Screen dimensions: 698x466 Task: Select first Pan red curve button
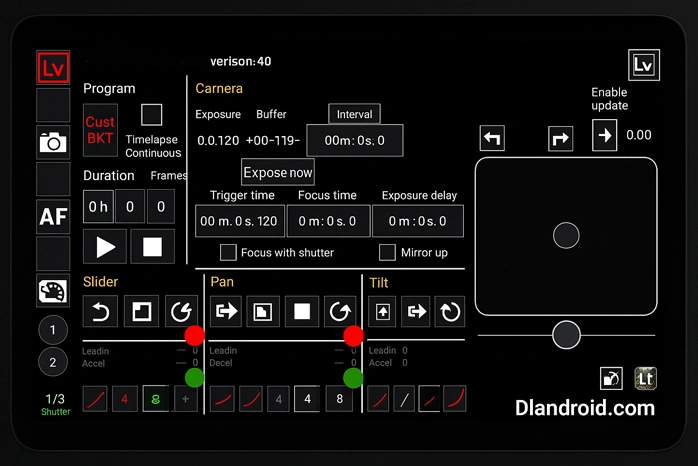pyautogui.click(x=222, y=399)
